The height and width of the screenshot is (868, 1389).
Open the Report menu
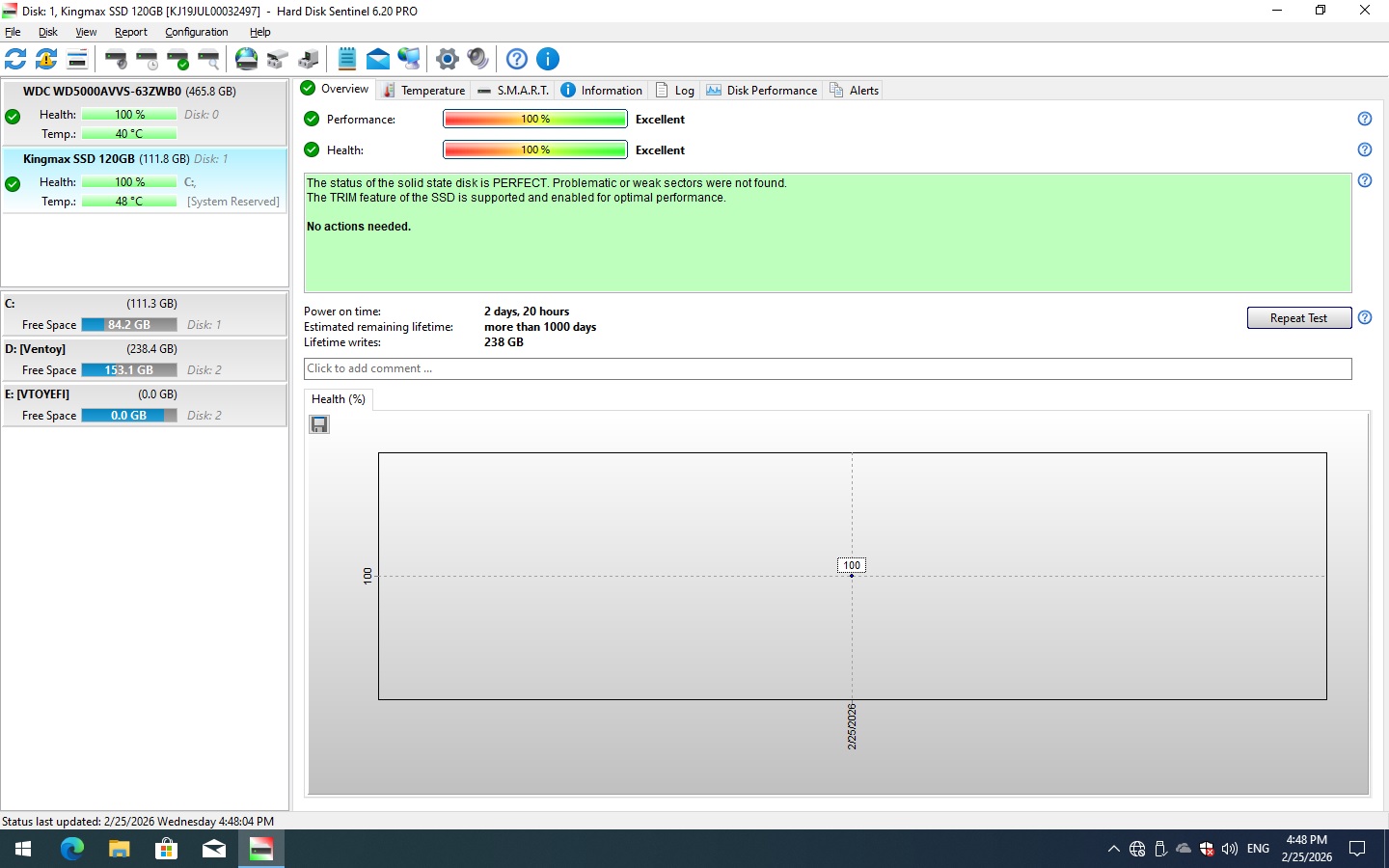131,32
